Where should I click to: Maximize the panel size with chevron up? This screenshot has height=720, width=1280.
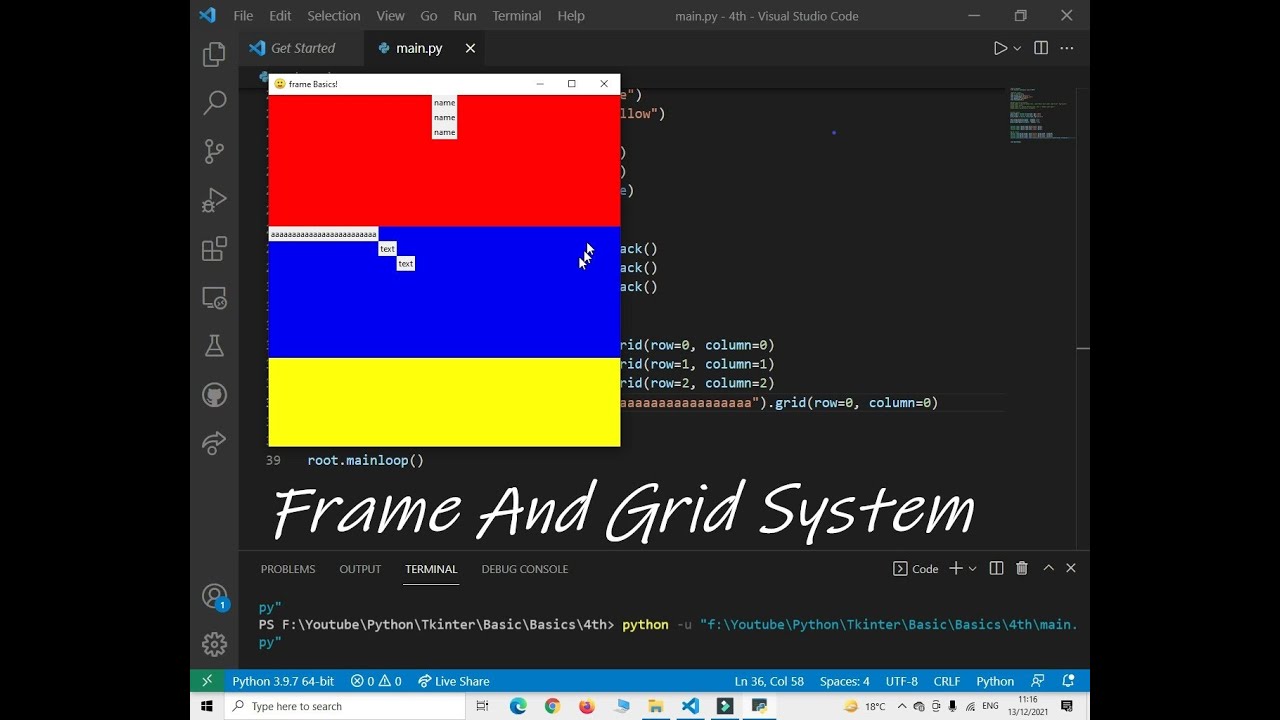(1048, 568)
